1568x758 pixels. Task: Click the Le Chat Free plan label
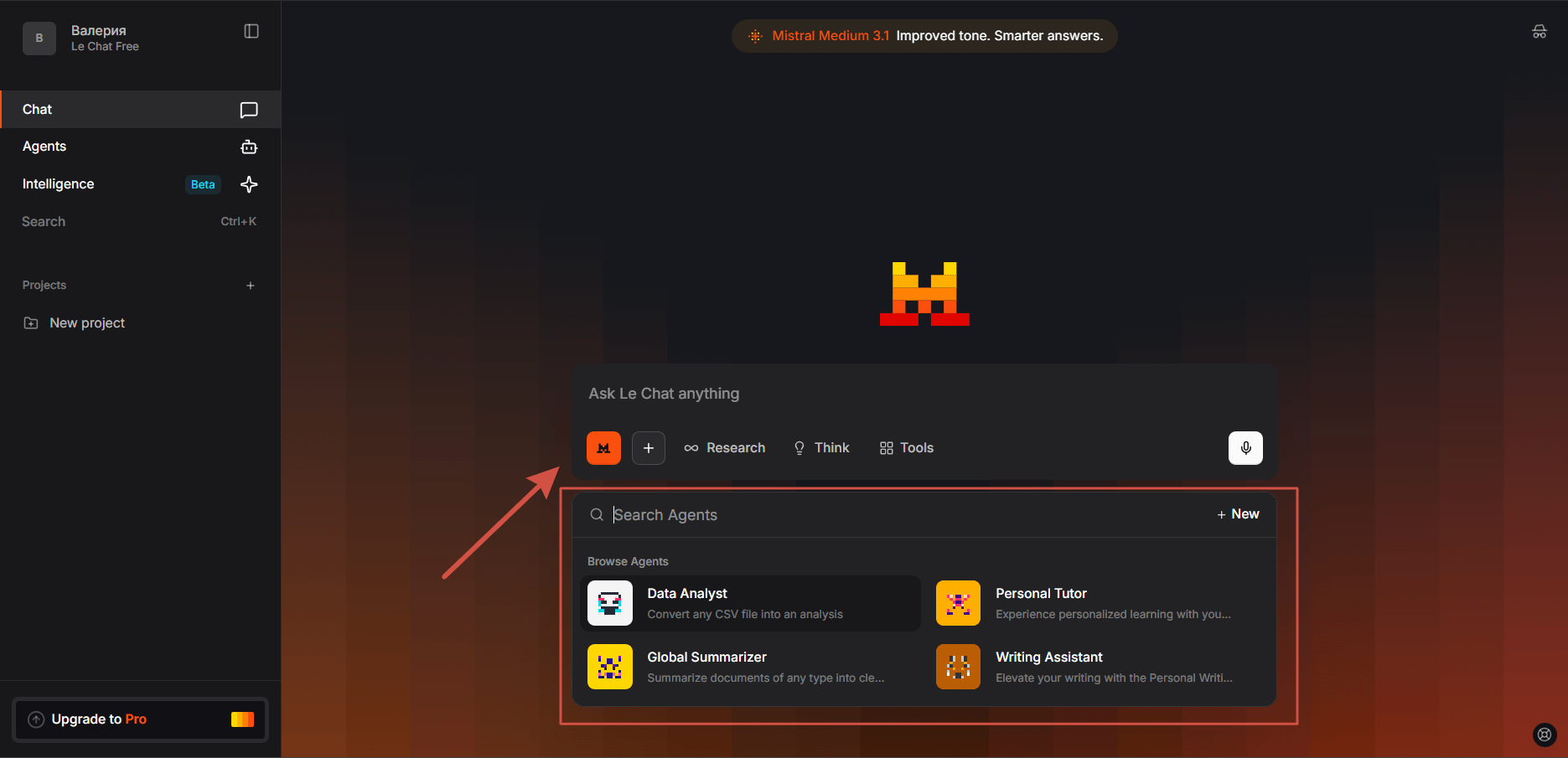coord(105,47)
